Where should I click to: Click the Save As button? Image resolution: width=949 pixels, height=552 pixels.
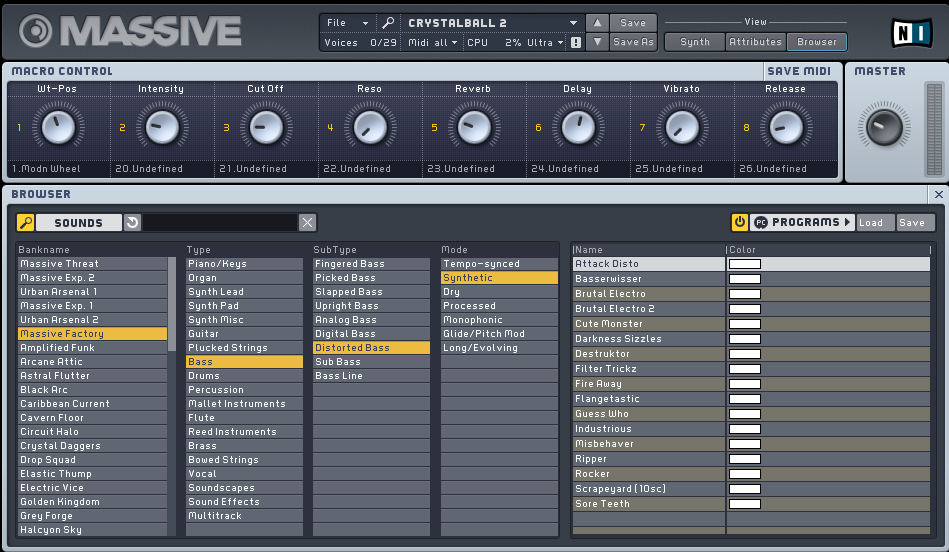point(633,42)
